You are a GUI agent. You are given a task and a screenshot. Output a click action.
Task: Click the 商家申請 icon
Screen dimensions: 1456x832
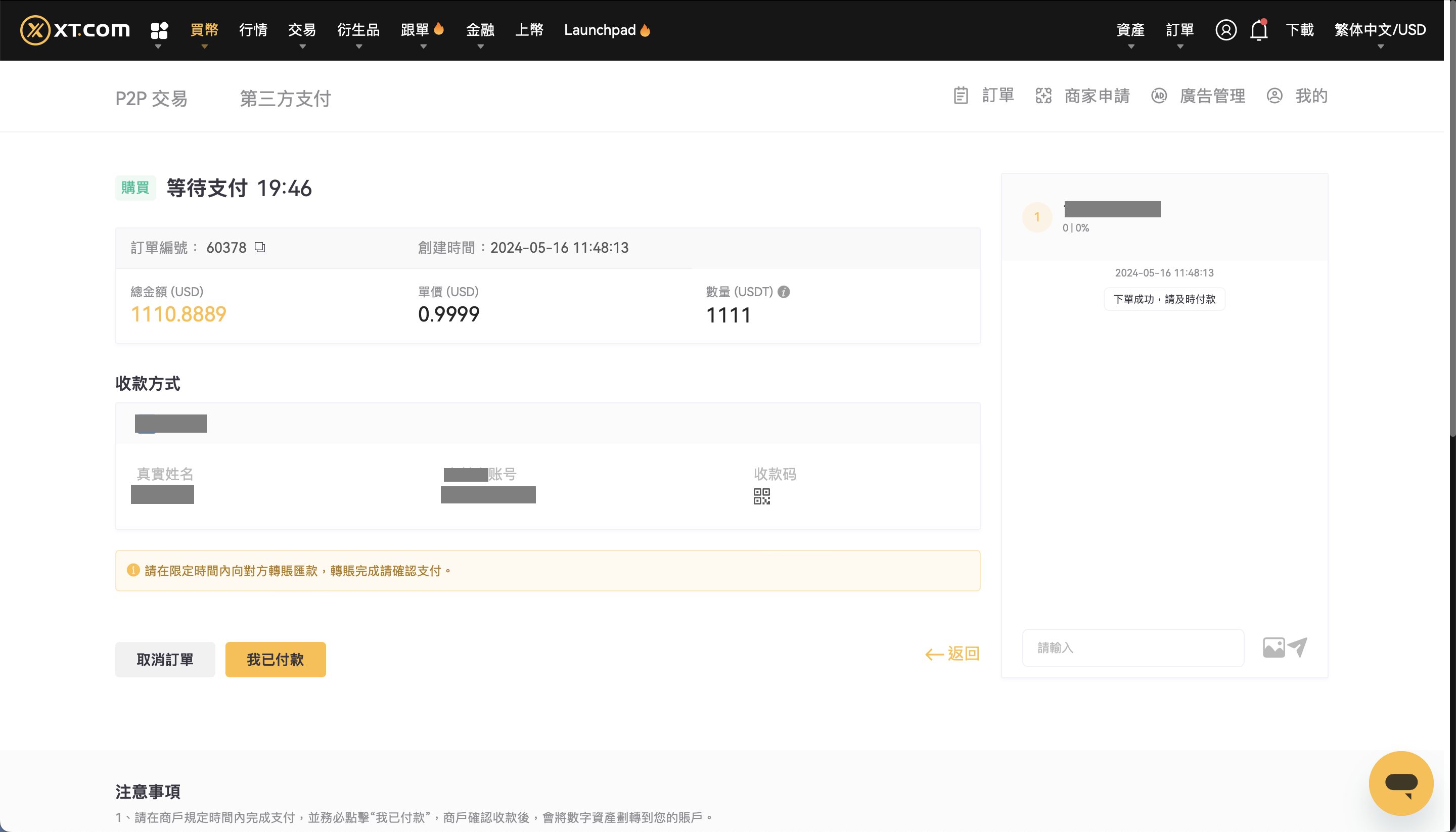1043,96
